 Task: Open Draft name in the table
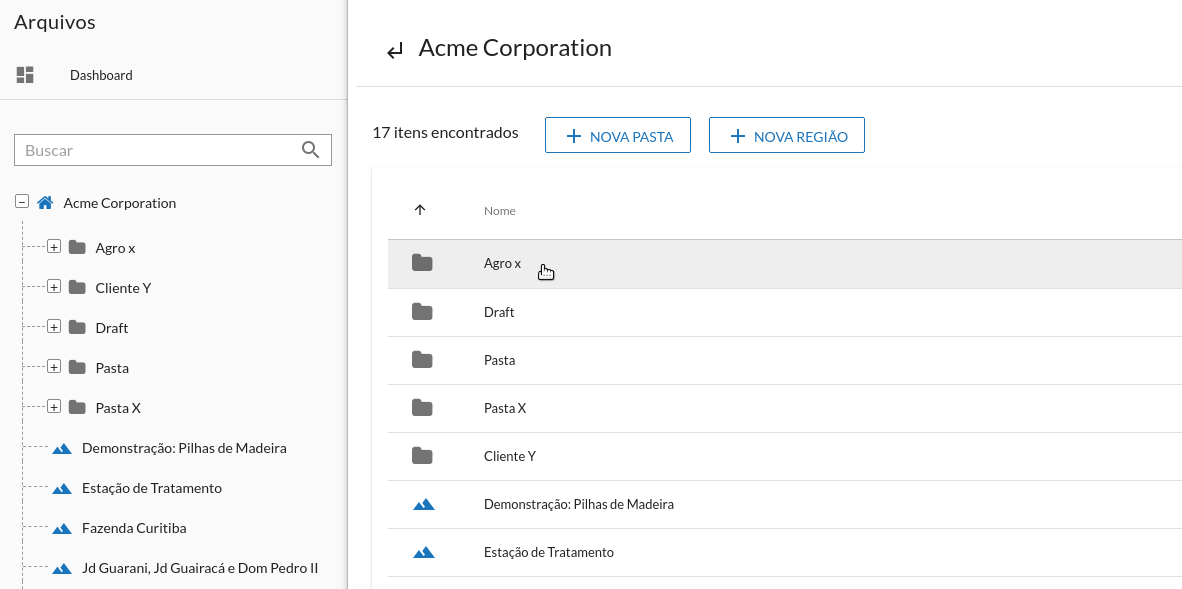click(499, 312)
